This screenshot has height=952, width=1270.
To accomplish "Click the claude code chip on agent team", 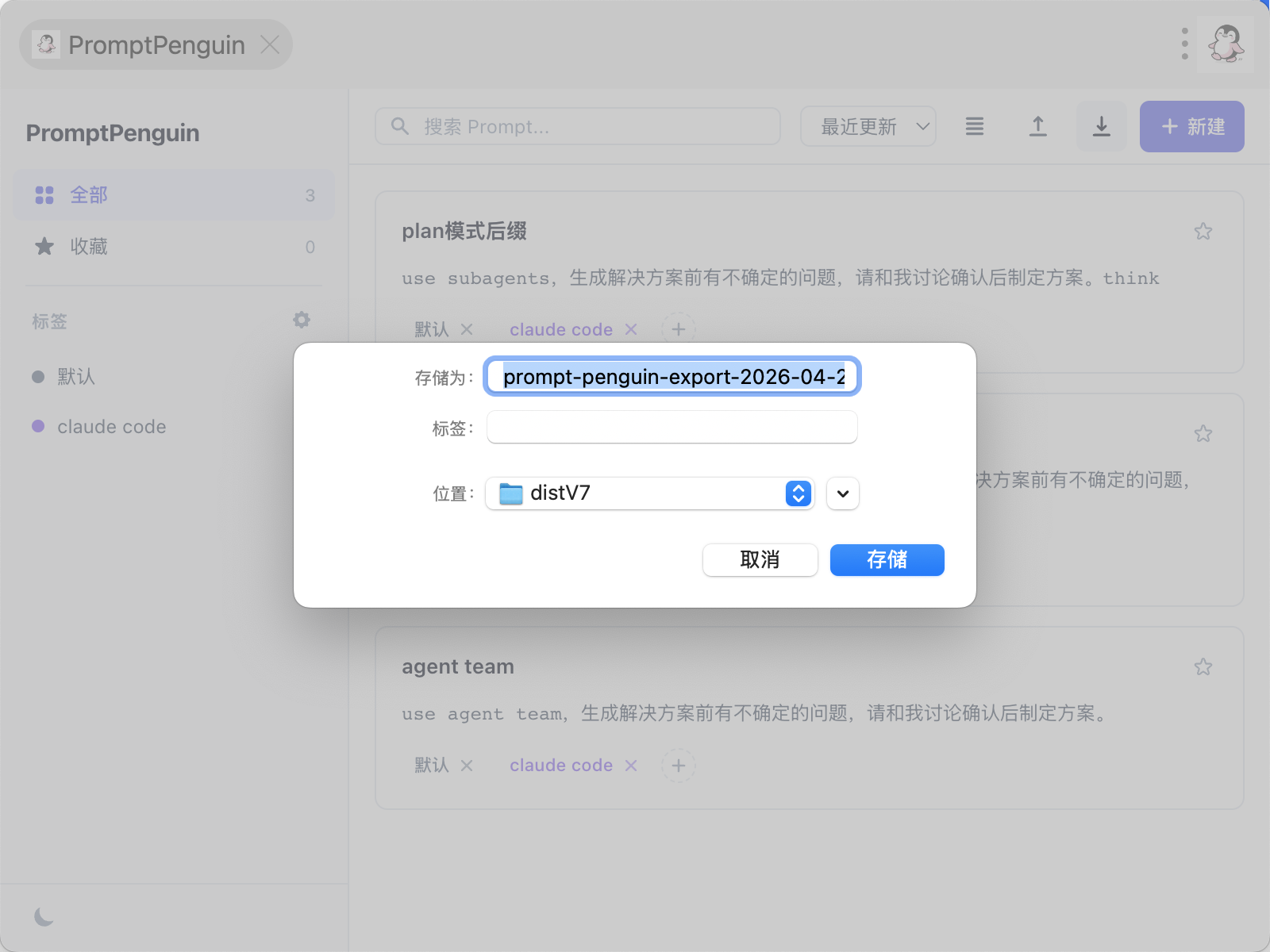I will coord(561,766).
